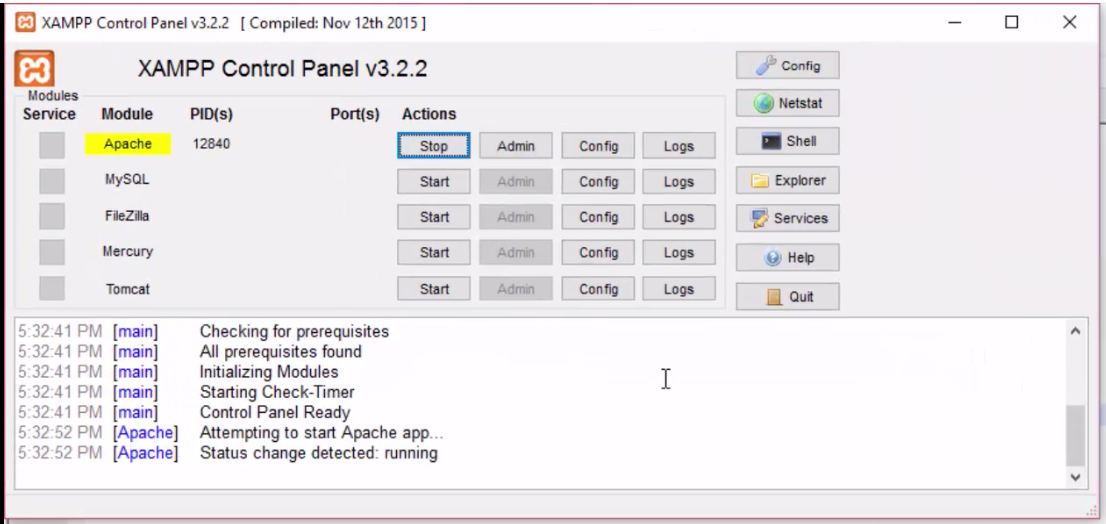Start the FileZilla module
This screenshot has width=1106, height=524.
pos(434,217)
